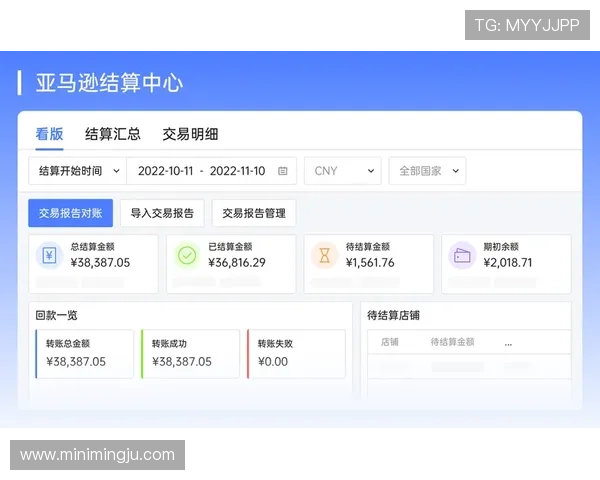
Task: Click the 转账成功 card
Action: click(x=190, y=354)
